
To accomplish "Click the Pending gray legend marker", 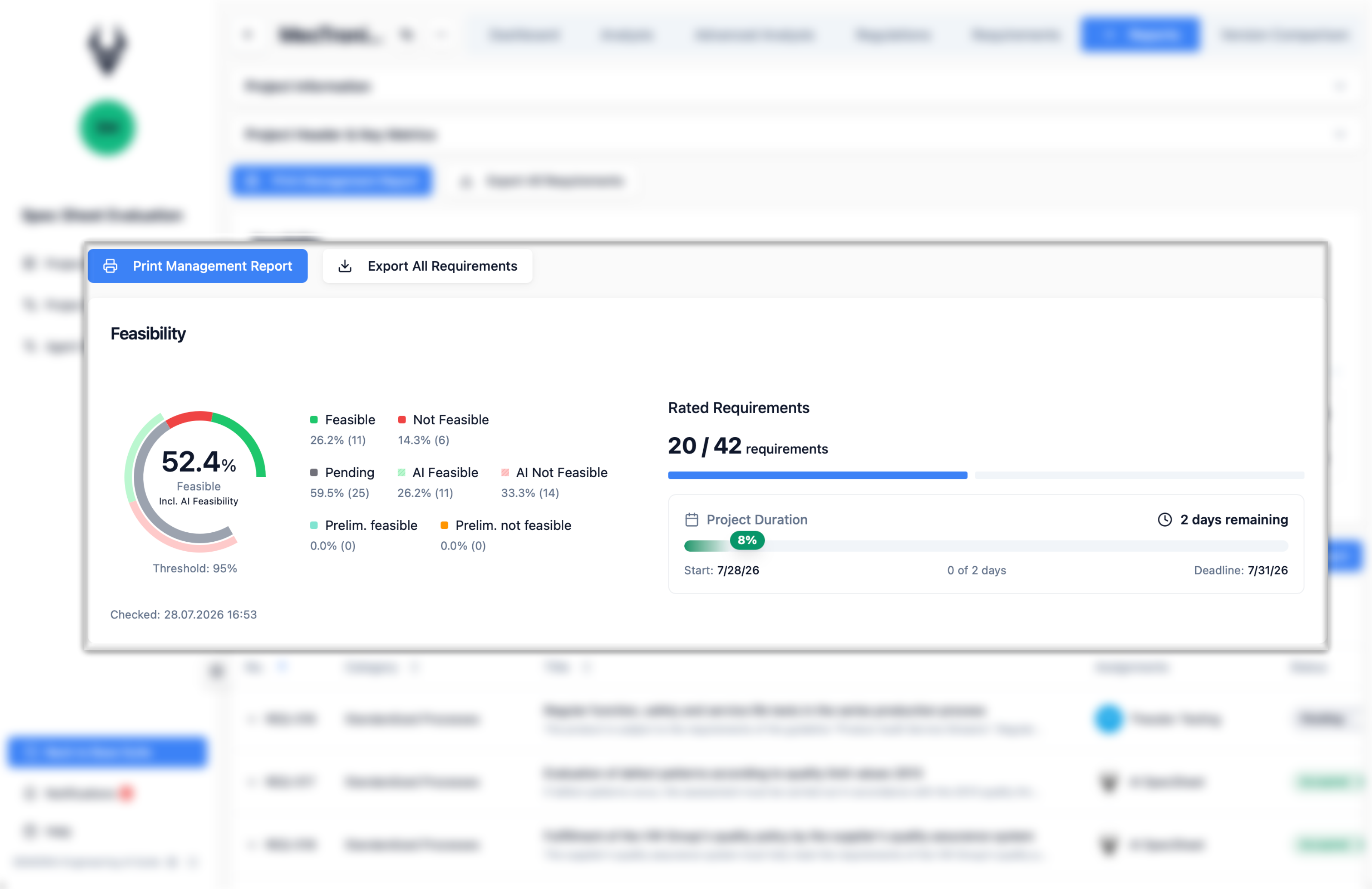I will pyautogui.click(x=314, y=472).
